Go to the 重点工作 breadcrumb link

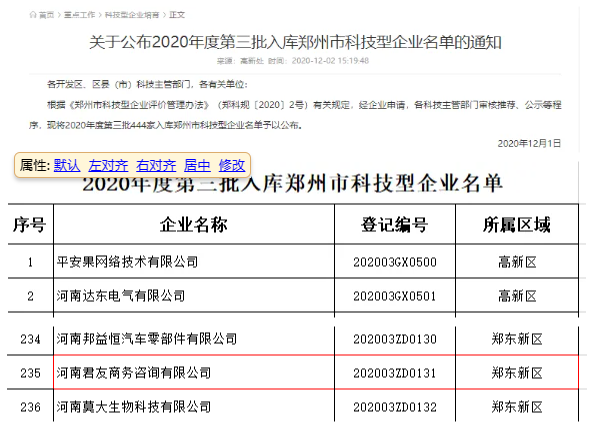pyautogui.click(x=79, y=15)
